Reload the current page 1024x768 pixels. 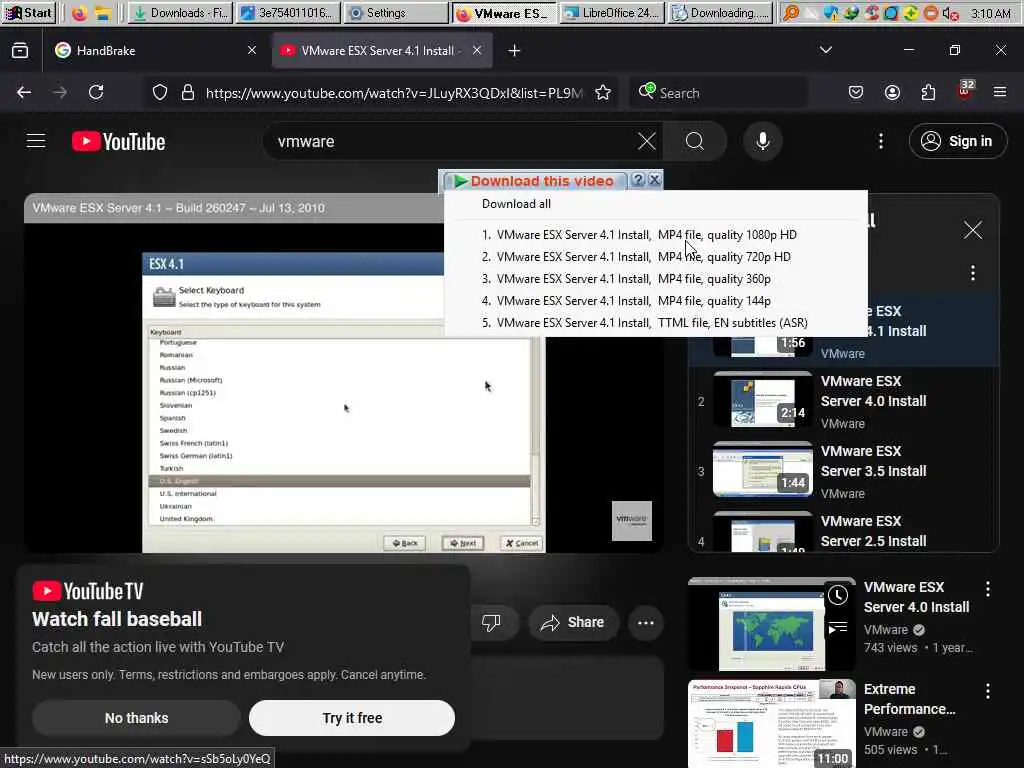coord(97,93)
